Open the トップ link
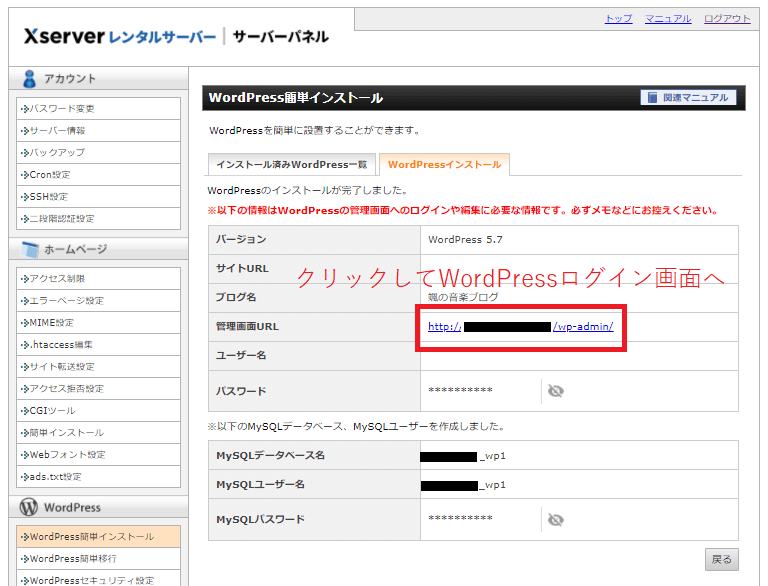This screenshot has height=586, width=768. pos(619,19)
